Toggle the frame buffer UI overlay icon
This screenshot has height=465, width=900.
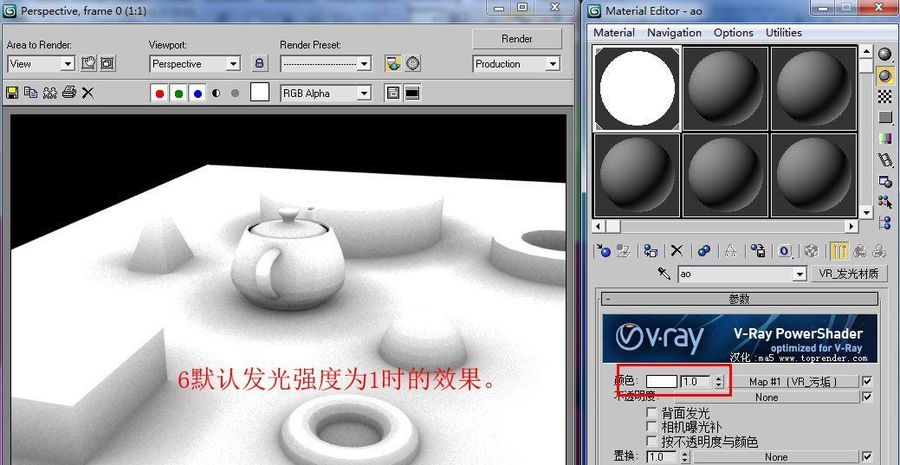pos(393,93)
